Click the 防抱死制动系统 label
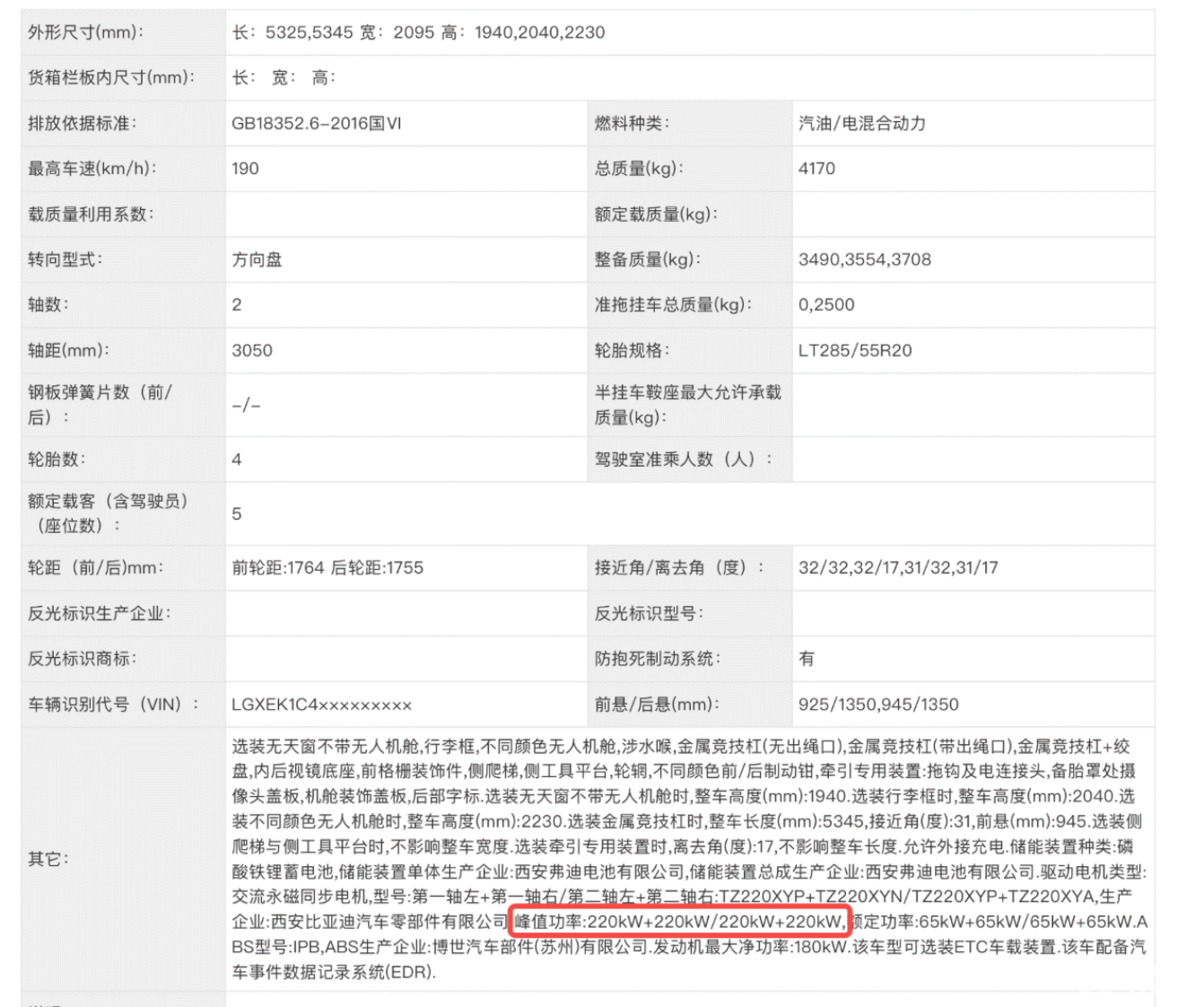Viewport: 1204px width, 1007px height. (x=658, y=659)
